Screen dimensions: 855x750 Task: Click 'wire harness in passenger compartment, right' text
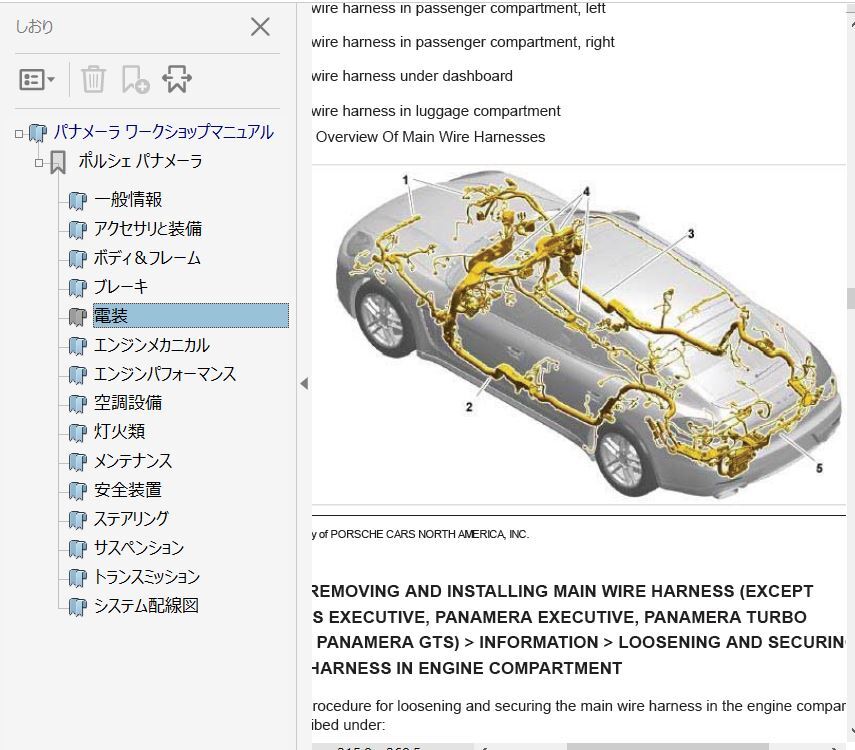(463, 42)
